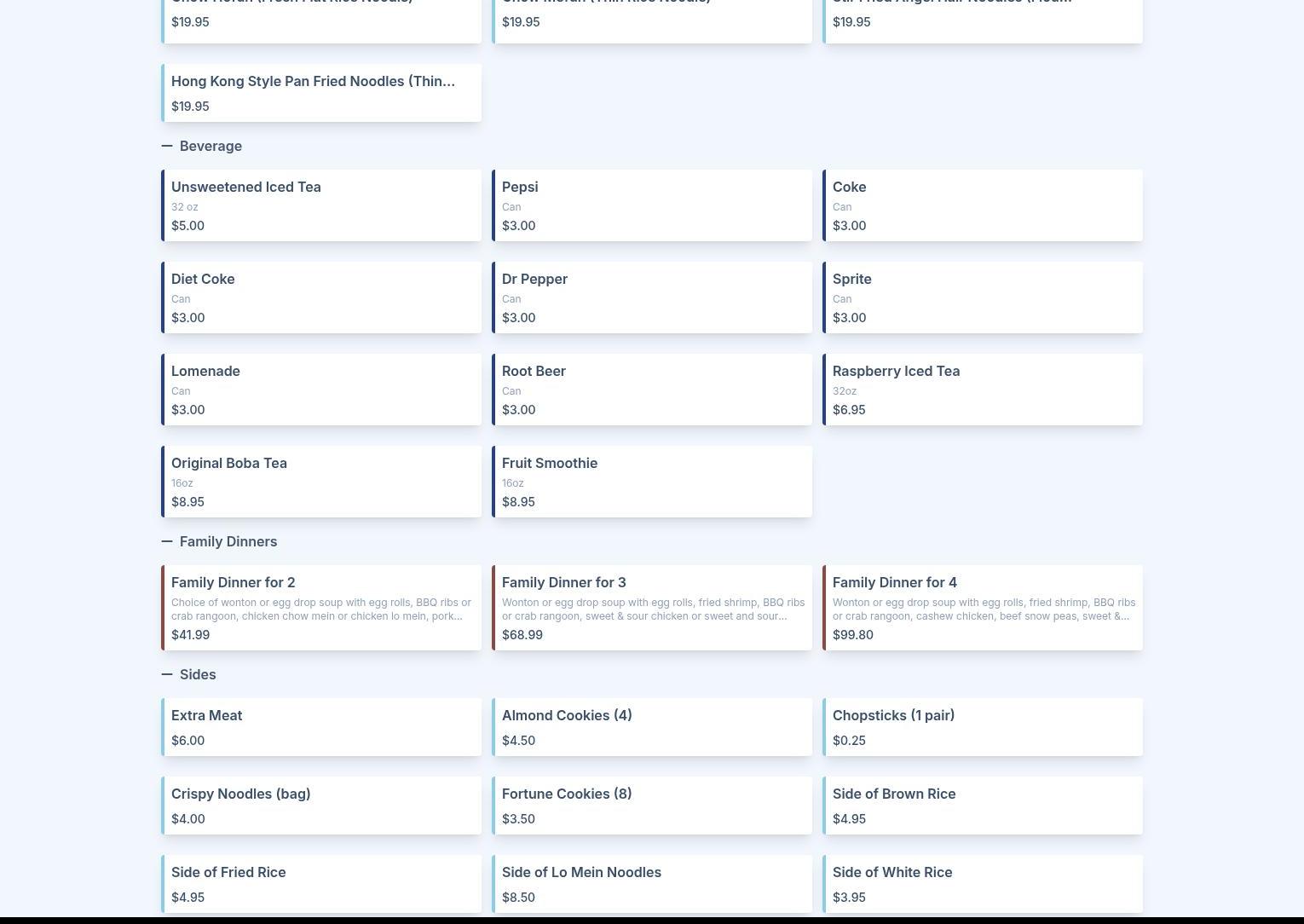Pick Root Beer can card
Viewport: 1304px width, 924px height.
pyautogui.click(x=652, y=390)
